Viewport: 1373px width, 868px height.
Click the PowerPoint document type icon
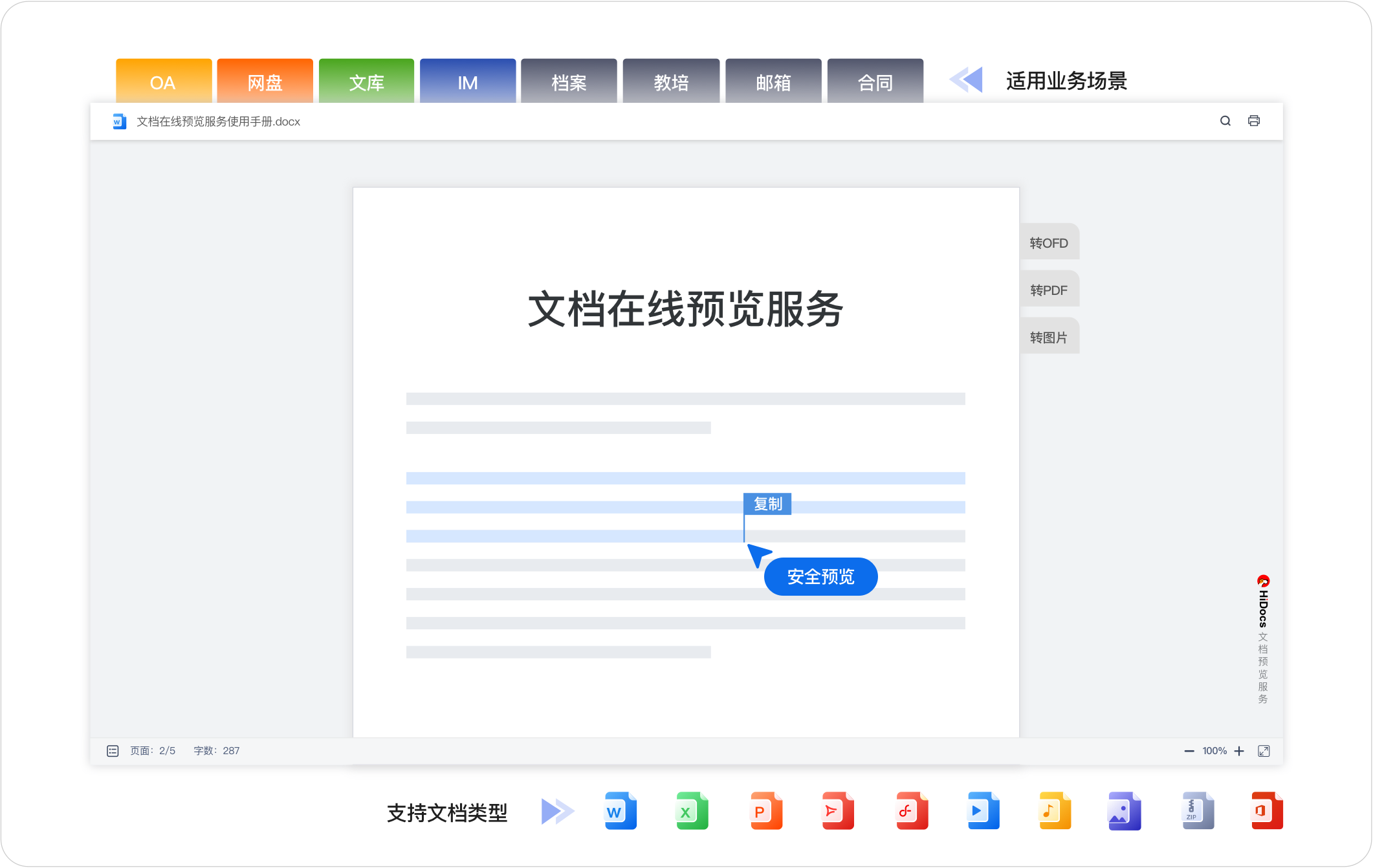(767, 810)
